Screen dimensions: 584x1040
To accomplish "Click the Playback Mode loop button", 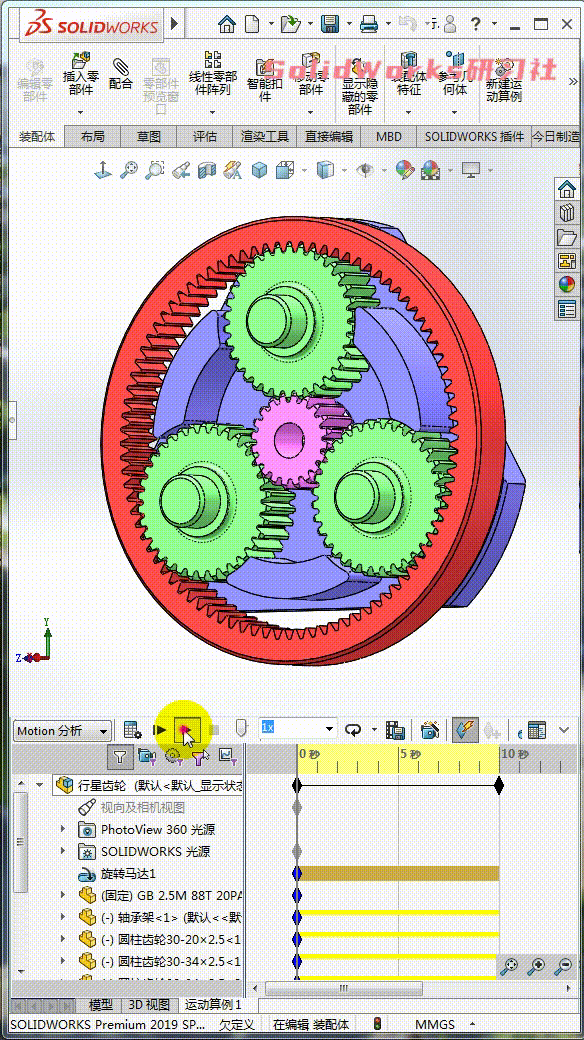I will click(354, 730).
